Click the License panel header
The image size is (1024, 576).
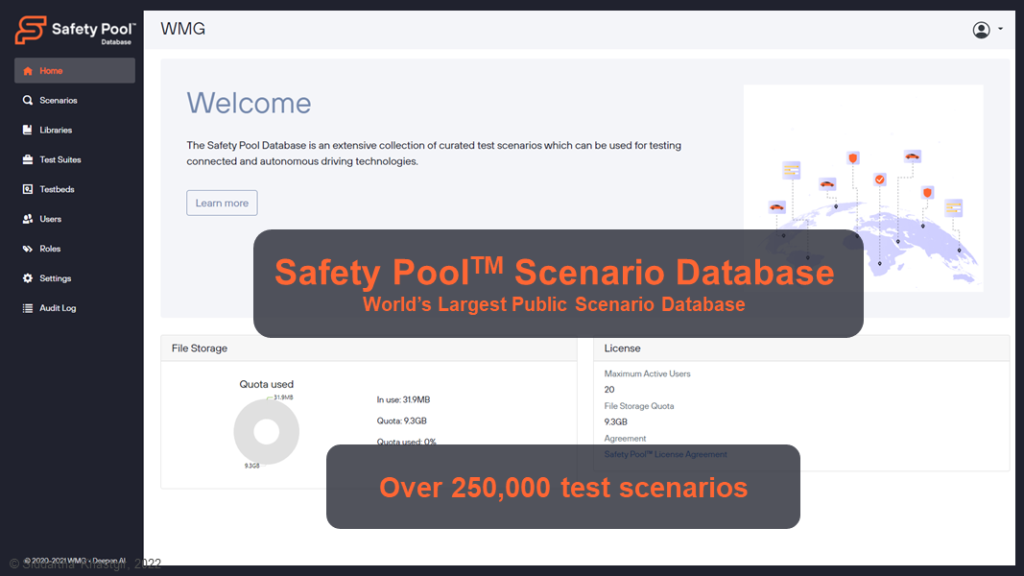[x=801, y=349]
